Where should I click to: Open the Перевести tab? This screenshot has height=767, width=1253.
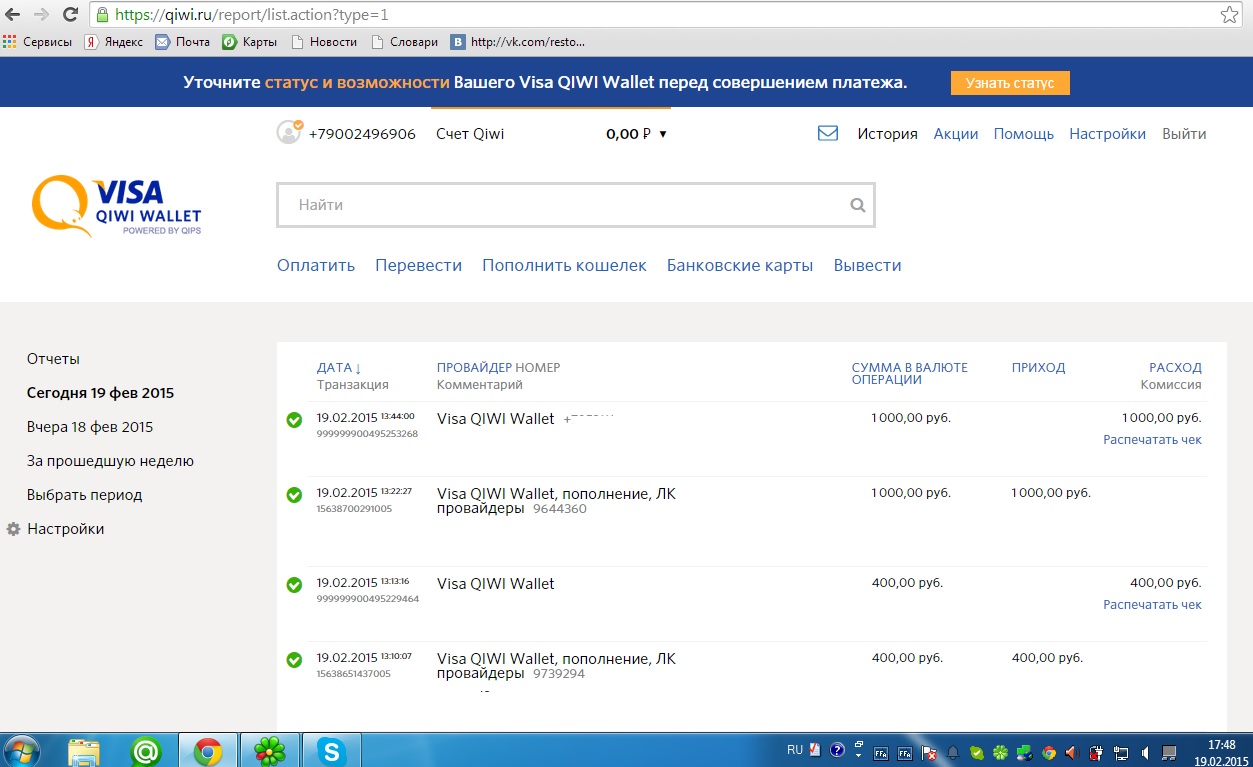tap(418, 265)
